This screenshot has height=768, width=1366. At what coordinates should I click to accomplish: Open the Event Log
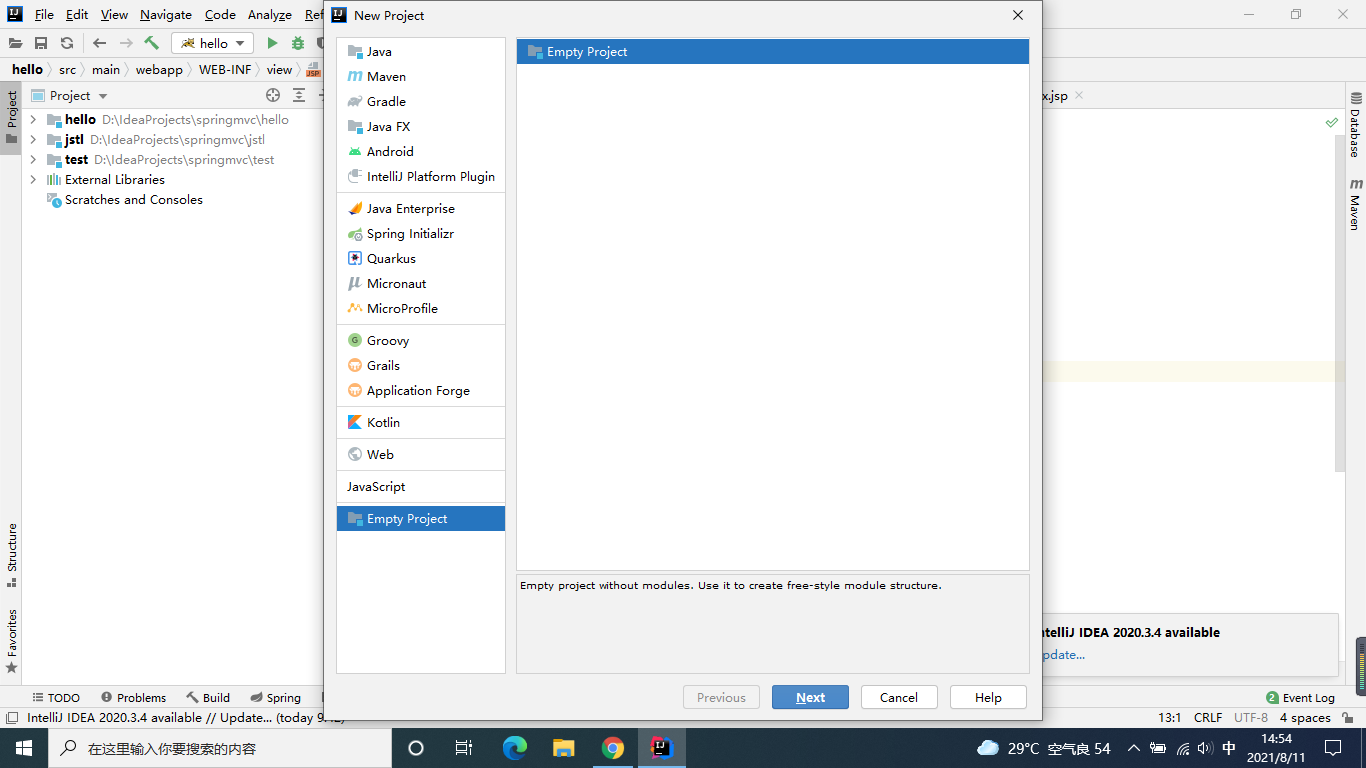(1300, 698)
